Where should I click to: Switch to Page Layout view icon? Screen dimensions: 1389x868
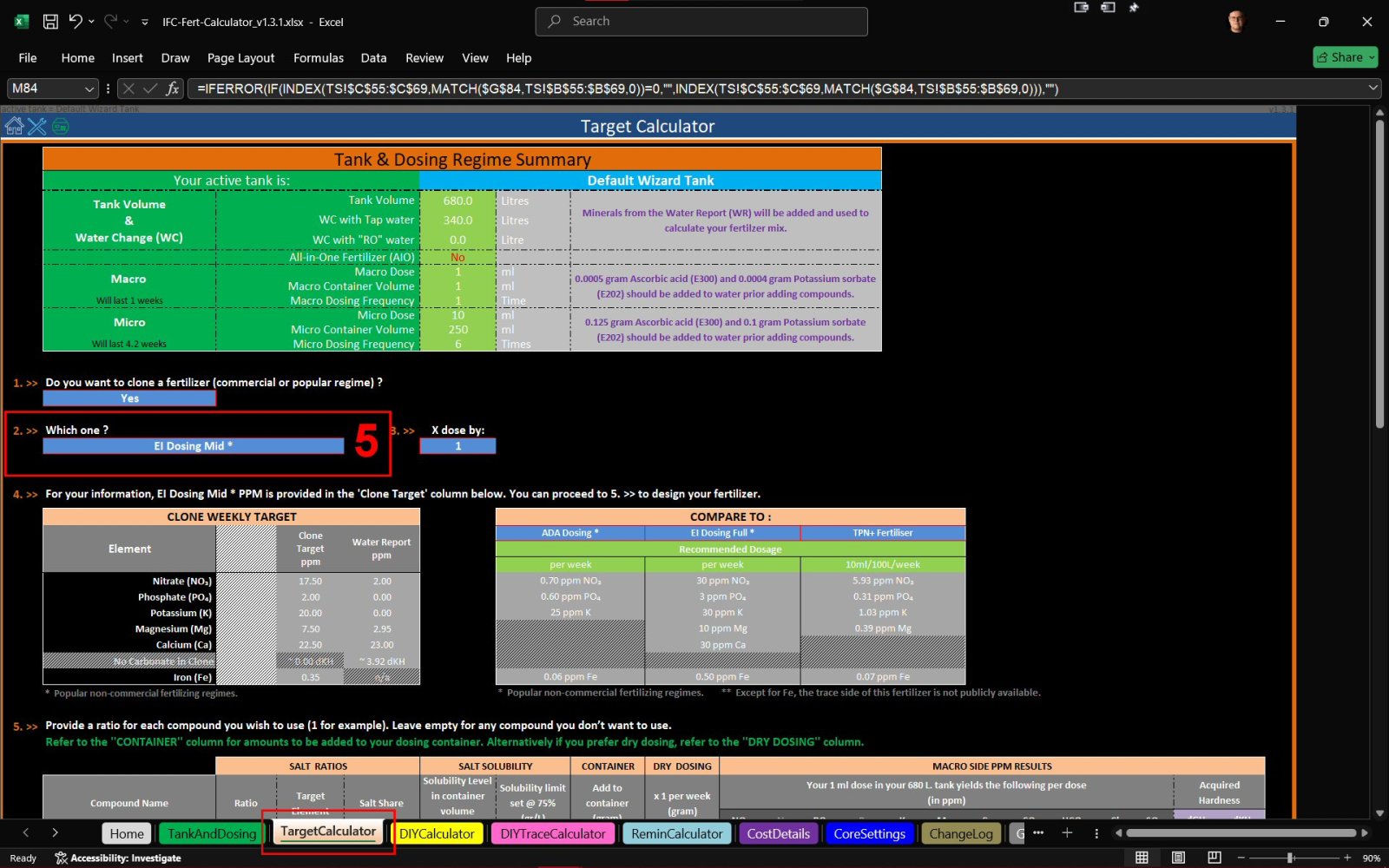[x=1178, y=858]
